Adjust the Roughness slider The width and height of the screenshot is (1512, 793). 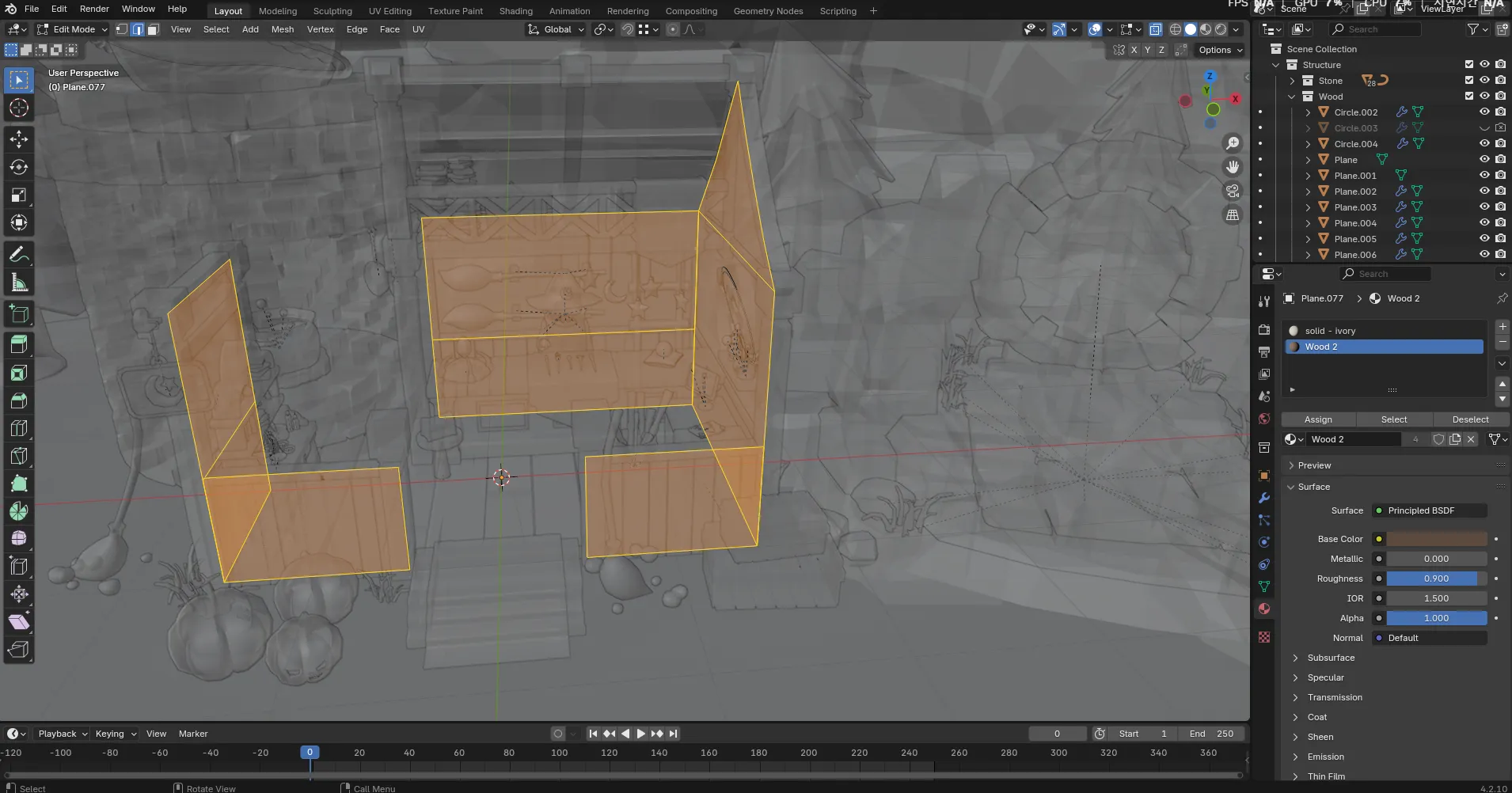point(1437,579)
